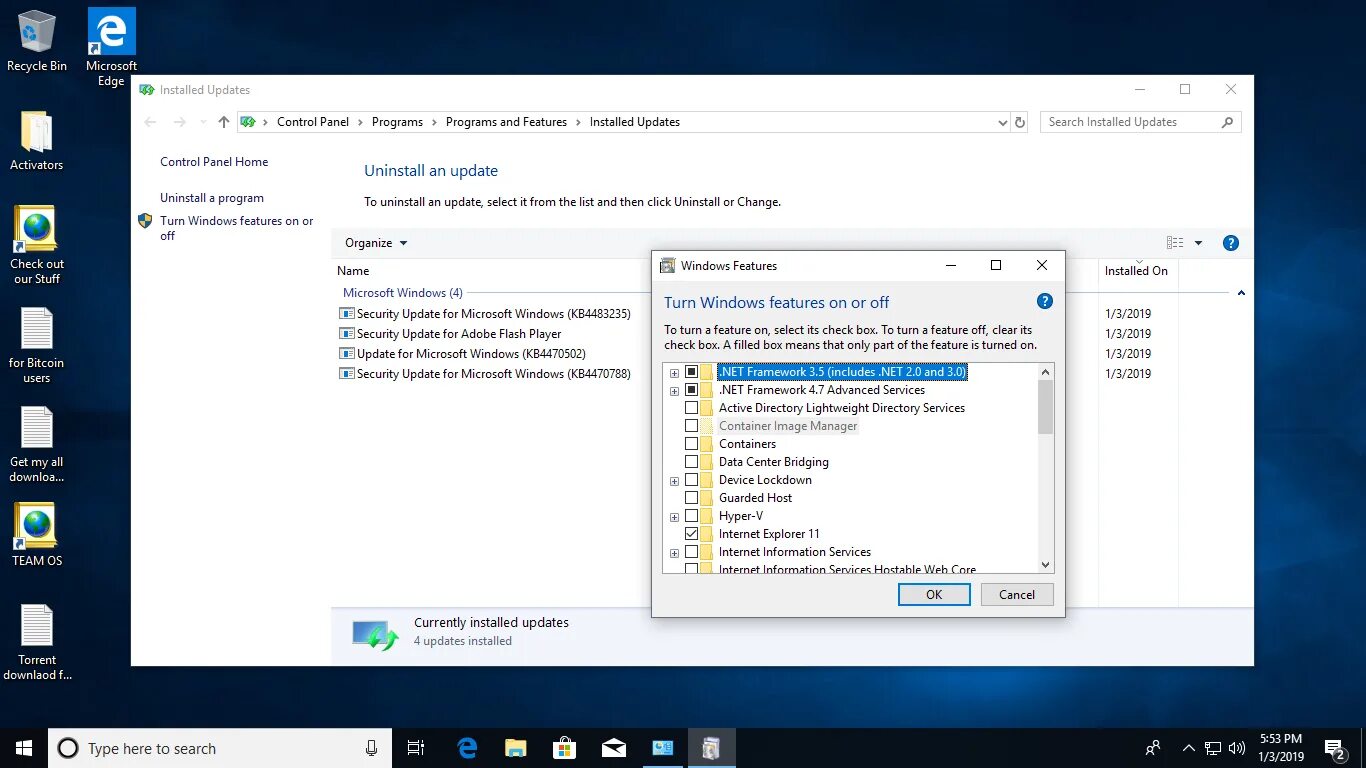Open Microsoft Edge desktop shortcut
1366x768 pixels.
point(111,47)
